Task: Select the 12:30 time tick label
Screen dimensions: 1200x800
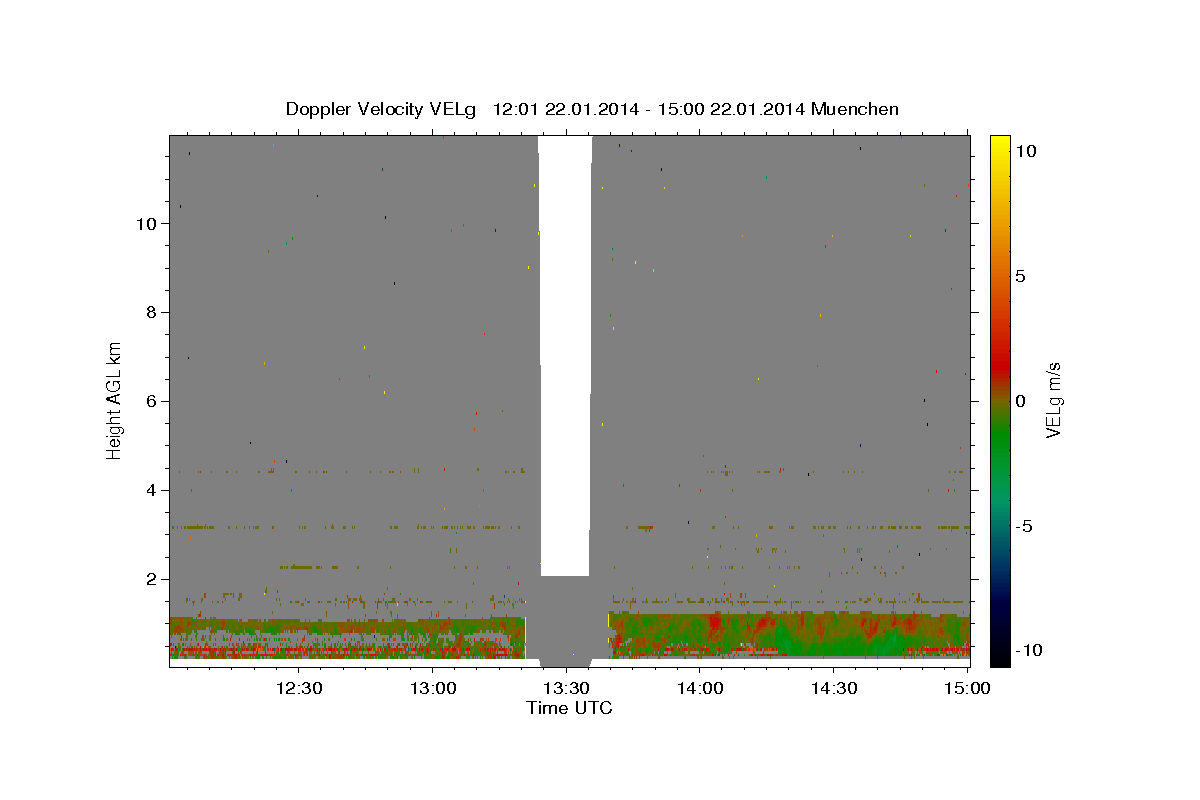Action: click(299, 688)
